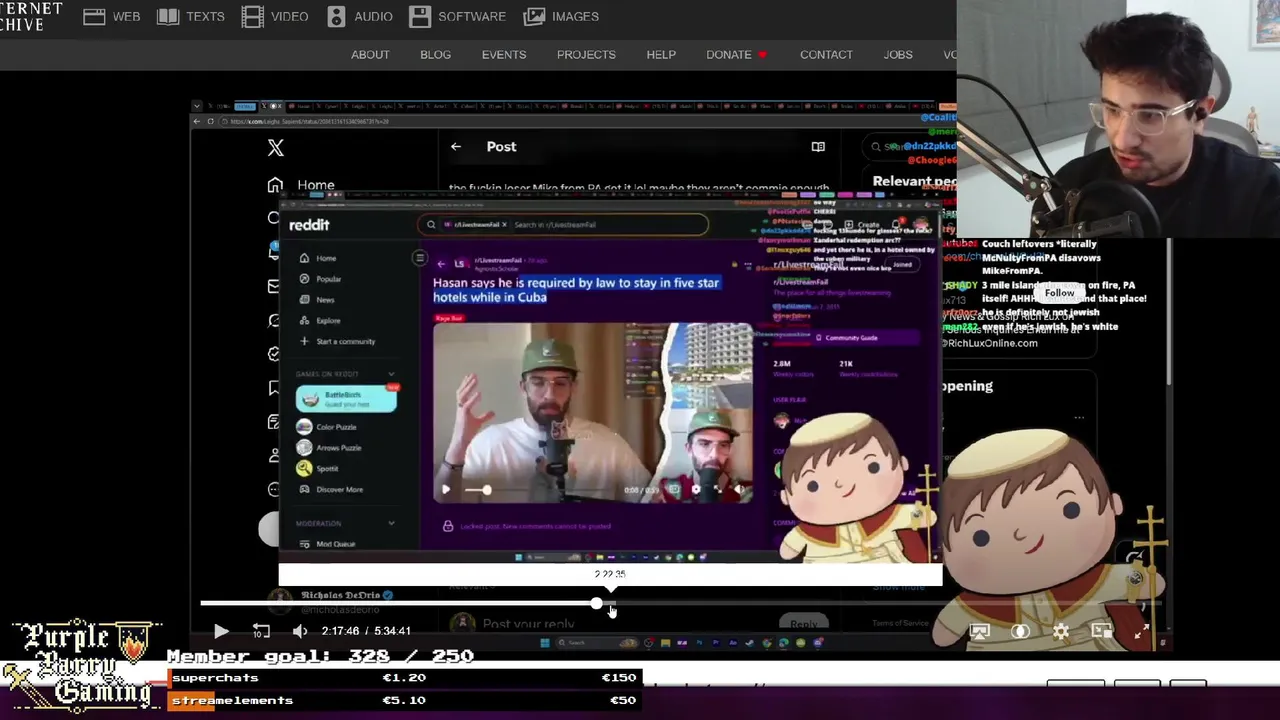
Task: Click the back arrow beside Post on X
Action: tap(456, 147)
